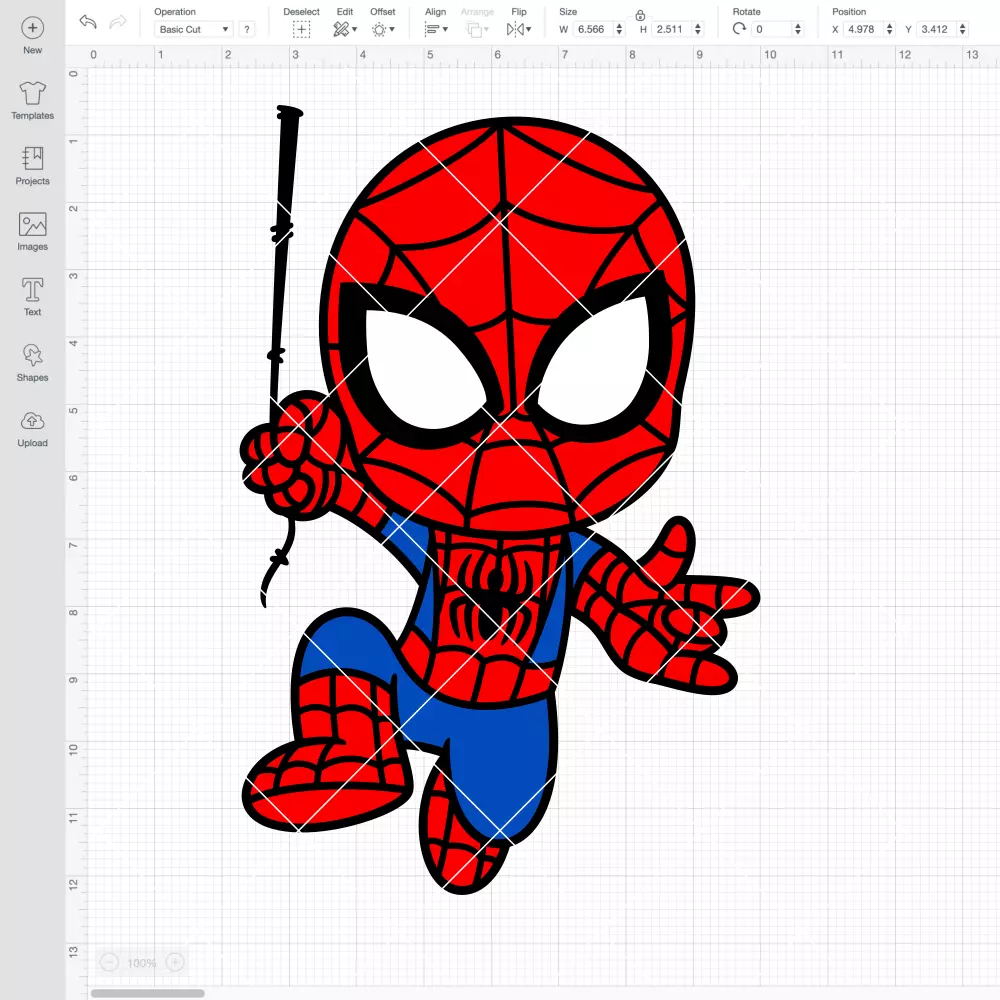
Task: Open the Shapes panel
Action: [33, 363]
